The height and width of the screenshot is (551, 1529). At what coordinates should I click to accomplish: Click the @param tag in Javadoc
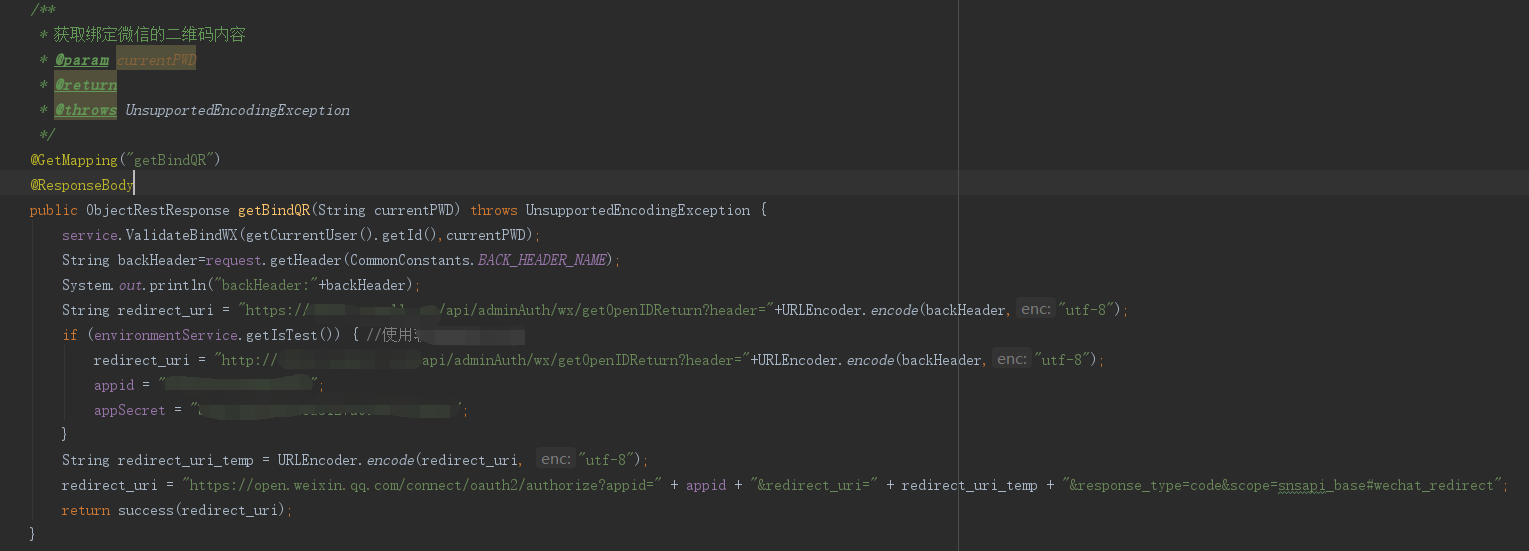82,60
